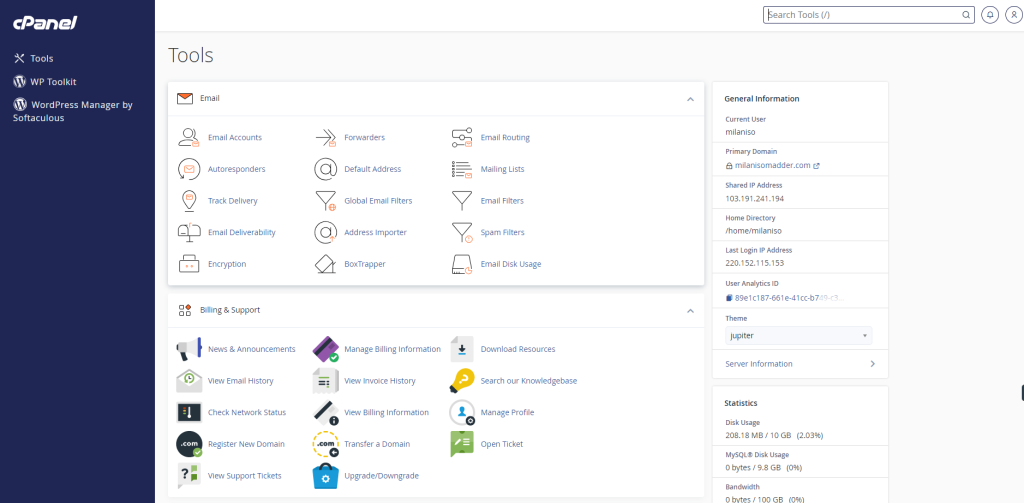1024x503 pixels.
Task: Click the Email Disk Usage icon
Action: click(x=462, y=264)
